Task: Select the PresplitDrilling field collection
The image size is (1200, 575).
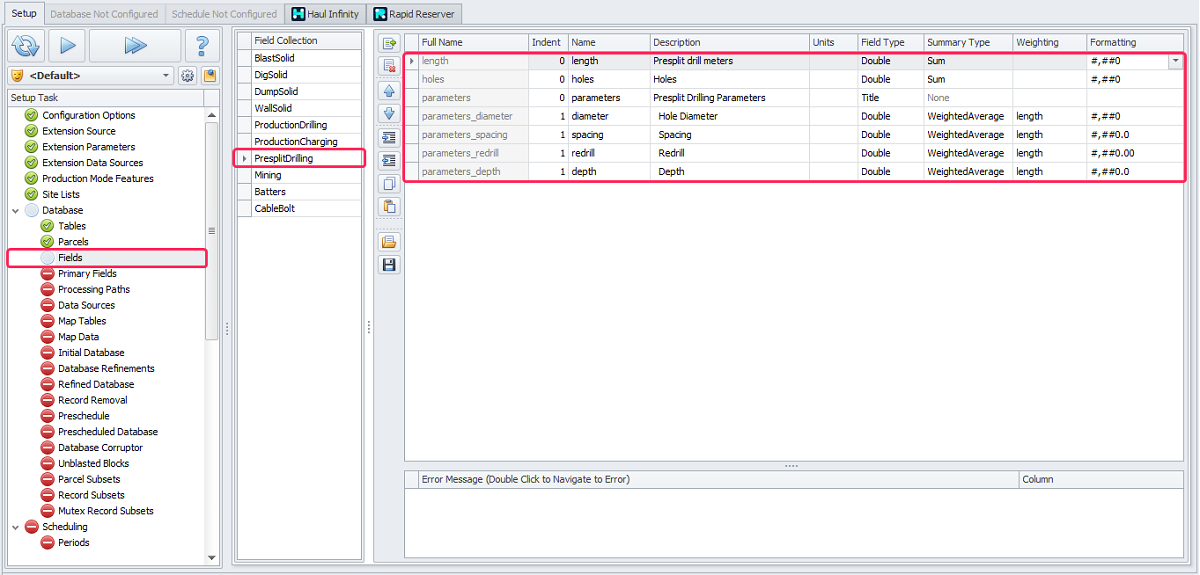Action: pos(306,159)
